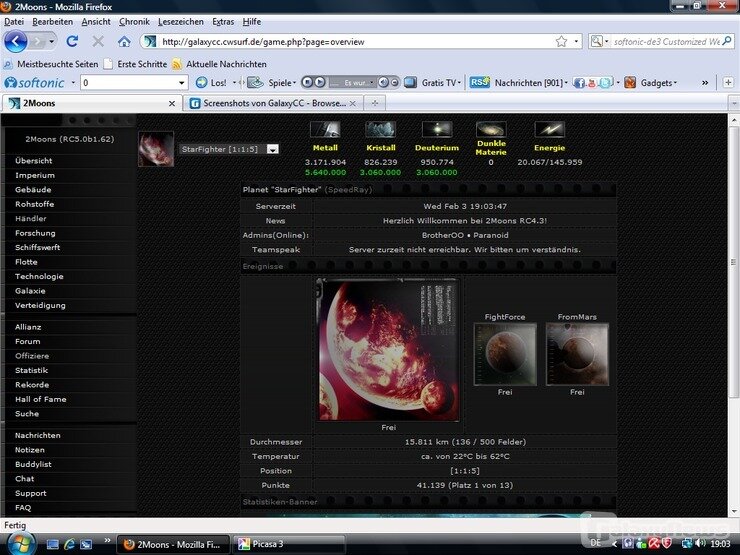
Task: Expand the Nachrichten [901] dropdown arrow
Action: (x=566, y=83)
